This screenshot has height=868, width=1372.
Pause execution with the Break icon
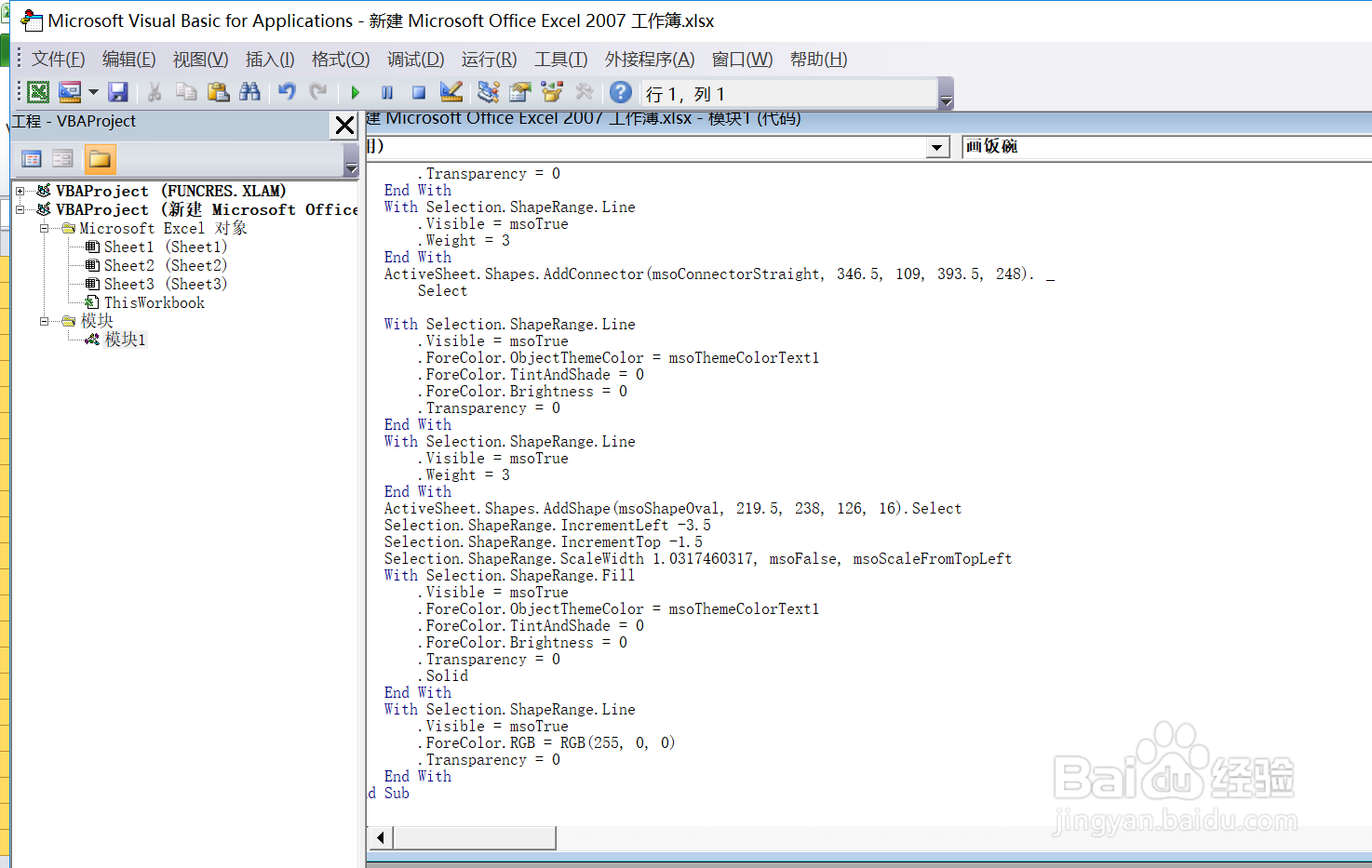(x=387, y=92)
